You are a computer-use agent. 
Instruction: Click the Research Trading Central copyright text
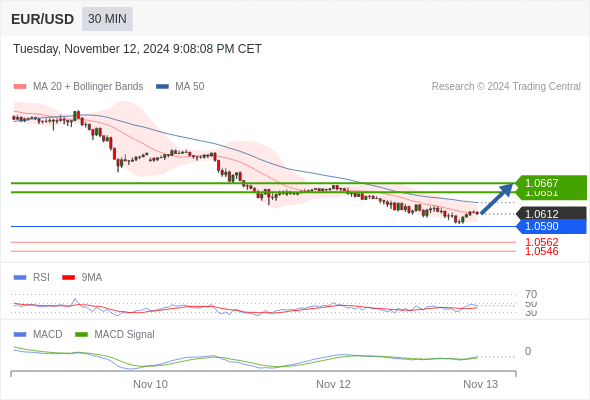coord(506,87)
